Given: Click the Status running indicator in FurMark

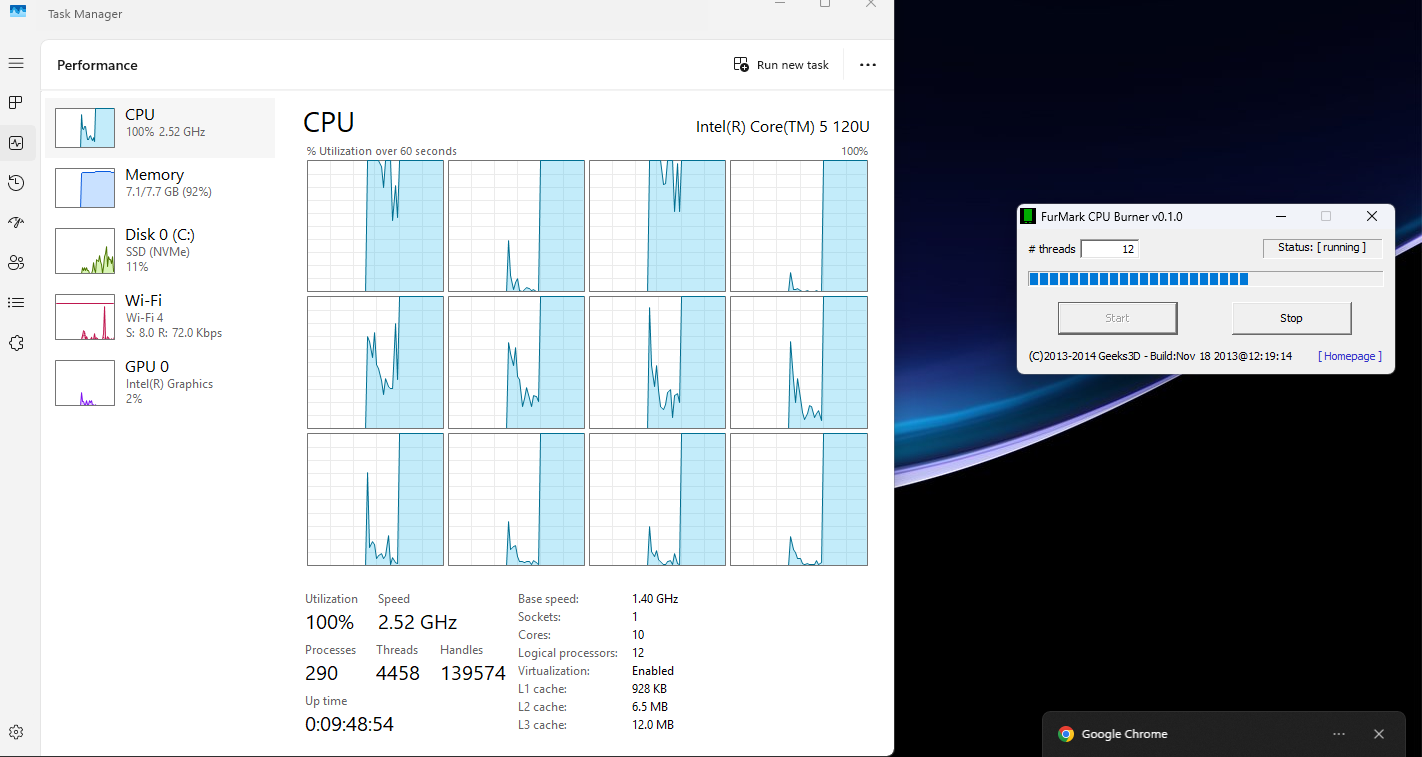Looking at the screenshot, I should [1323, 247].
